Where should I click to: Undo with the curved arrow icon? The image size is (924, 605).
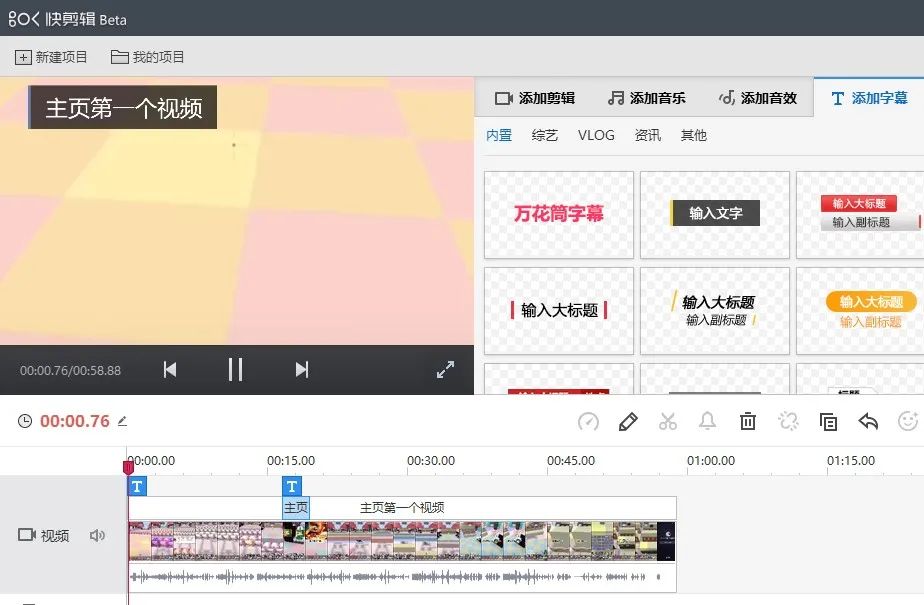(x=868, y=422)
